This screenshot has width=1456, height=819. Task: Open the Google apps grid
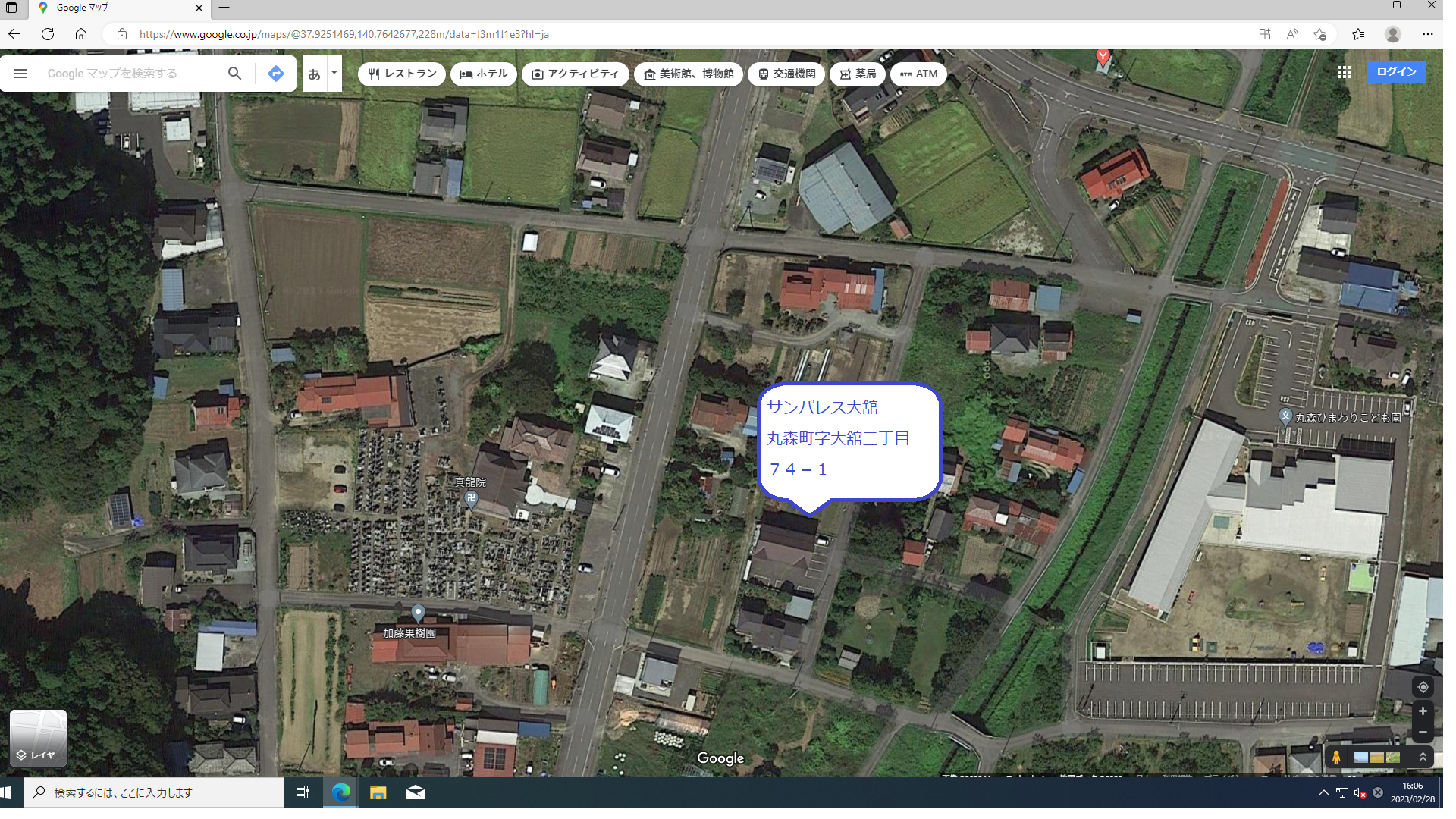click(x=1344, y=72)
